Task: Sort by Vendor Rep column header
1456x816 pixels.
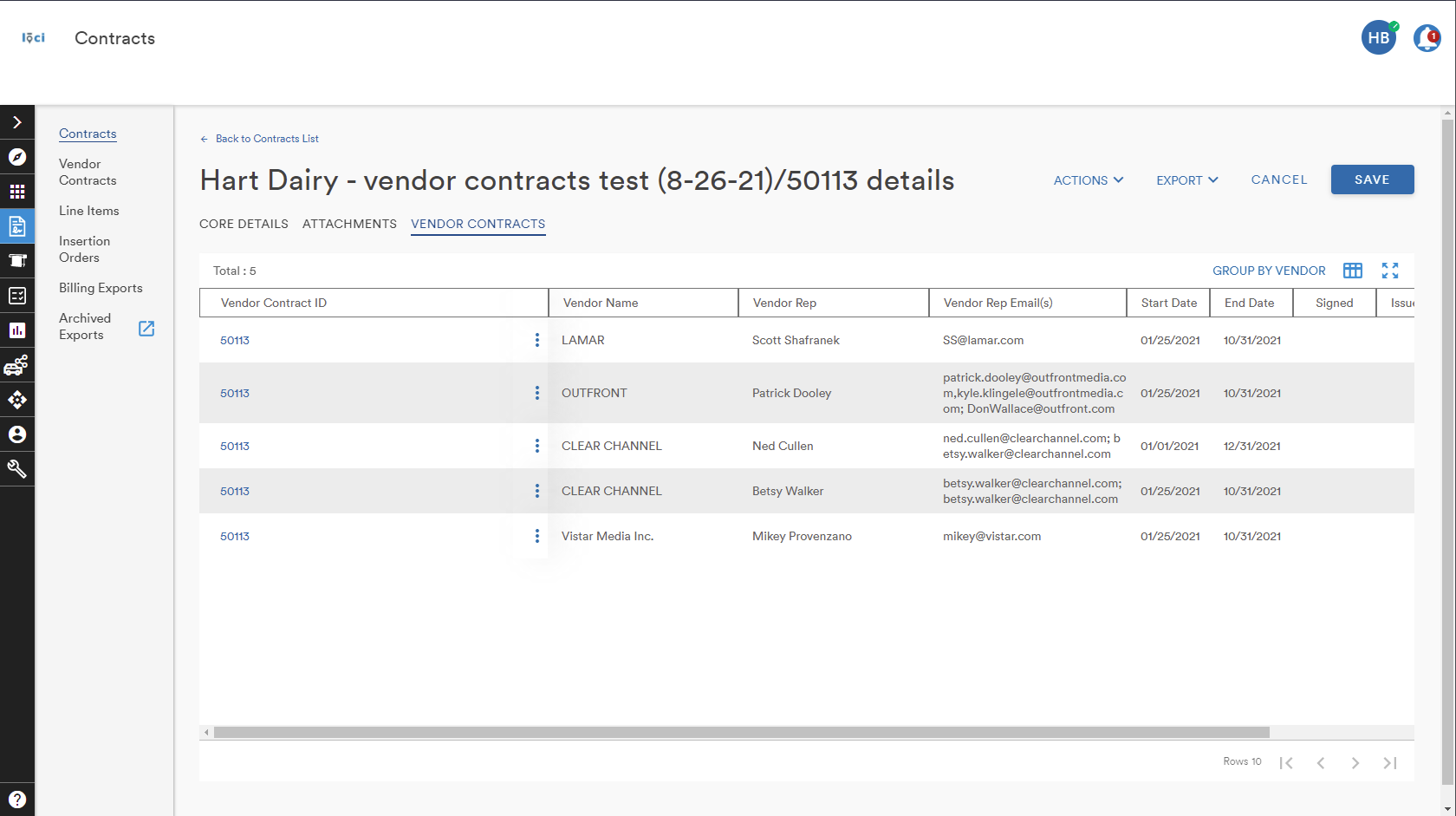Action: pyautogui.click(x=834, y=303)
